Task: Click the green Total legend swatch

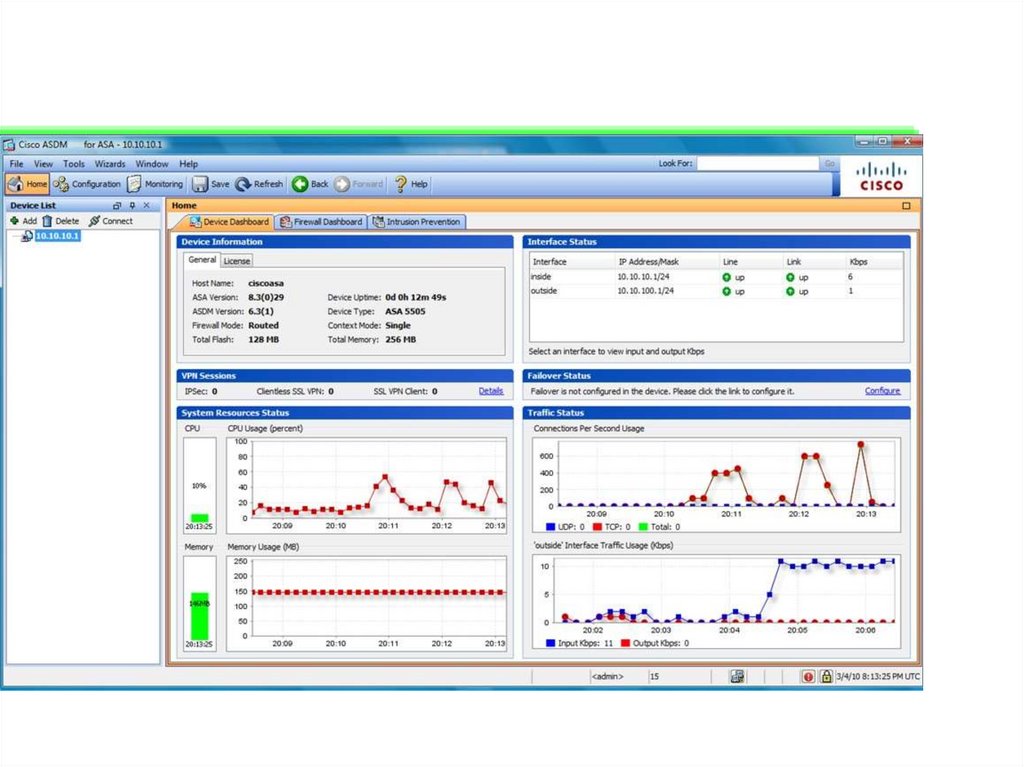Action: point(643,527)
